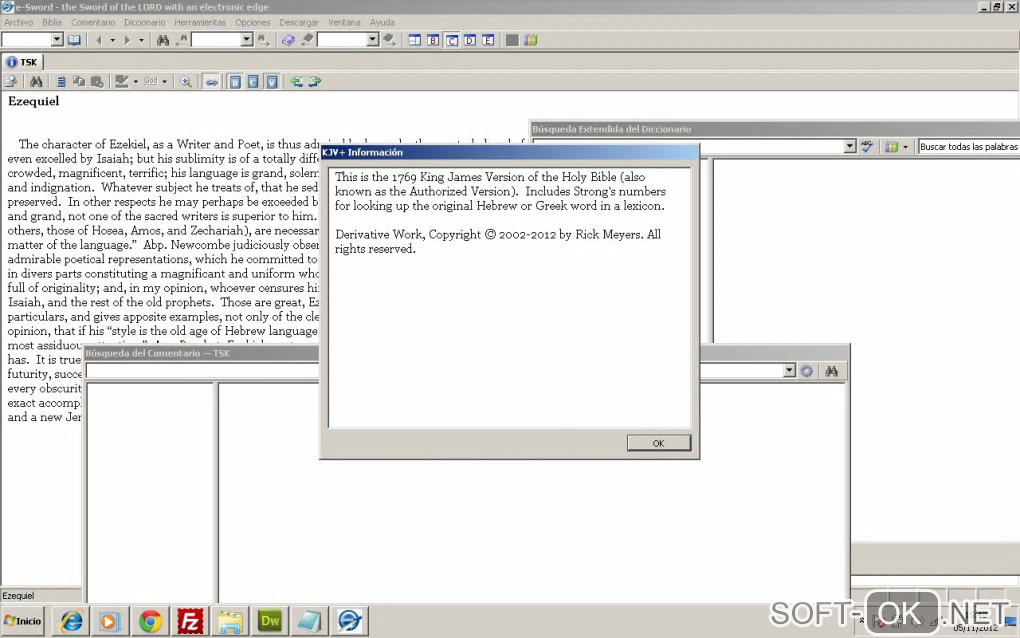Click the copy icon in commentary toolbar
The image size is (1020, 638).
pyautogui.click(x=79, y=81)
